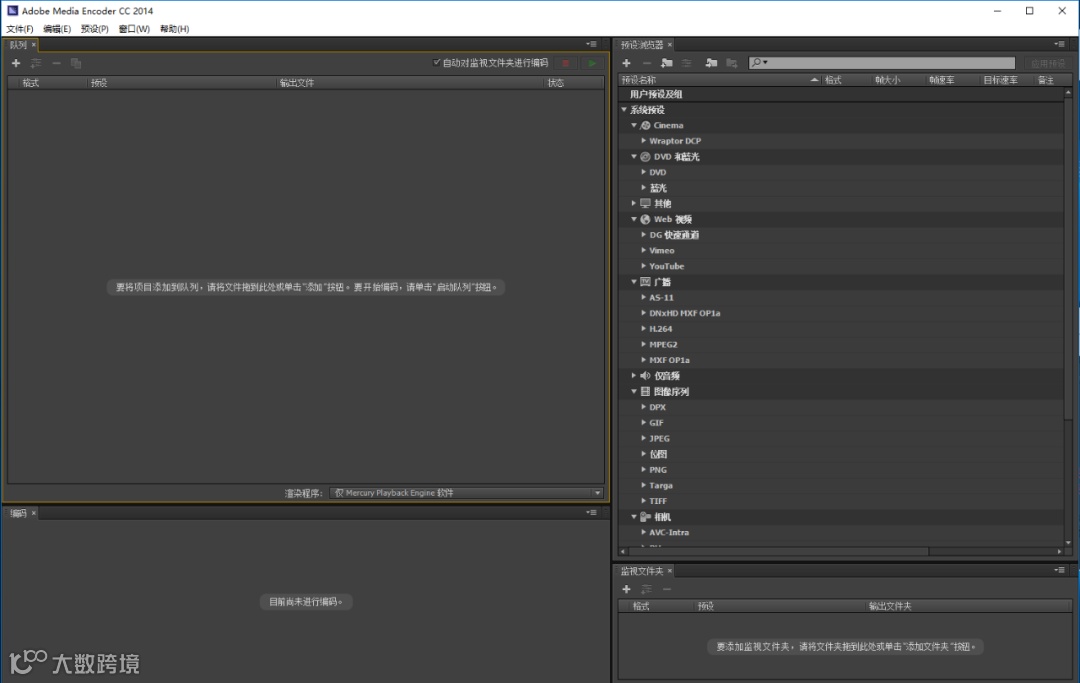This screenshot has width=1080, height=683.
Task: Stop the queue with the red button
Action: tap(565, 63)
